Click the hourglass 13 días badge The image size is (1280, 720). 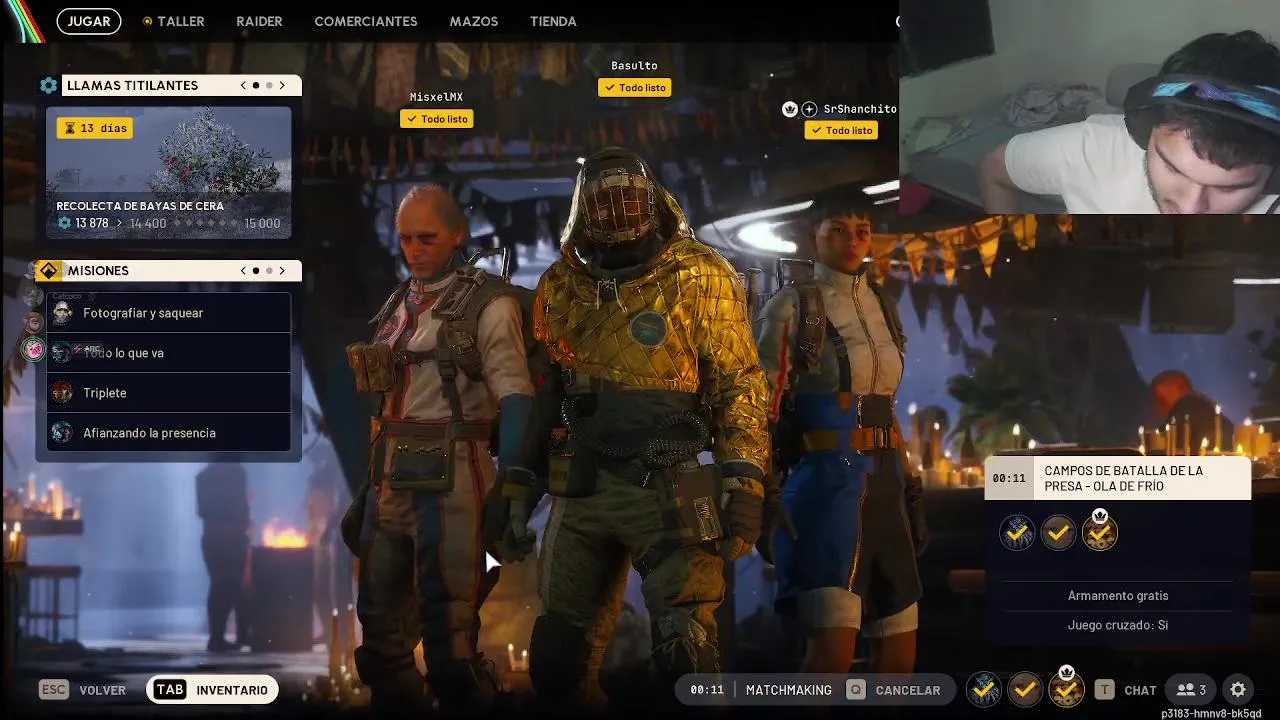94,128
